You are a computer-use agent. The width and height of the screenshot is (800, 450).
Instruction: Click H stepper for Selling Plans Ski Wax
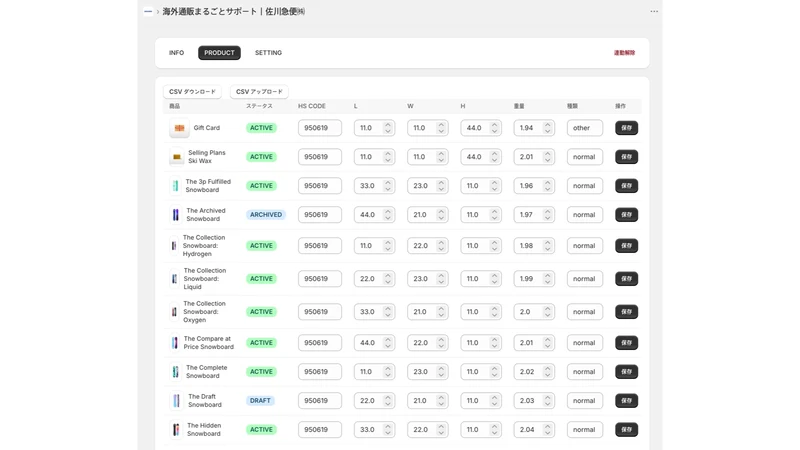point(494,157)
